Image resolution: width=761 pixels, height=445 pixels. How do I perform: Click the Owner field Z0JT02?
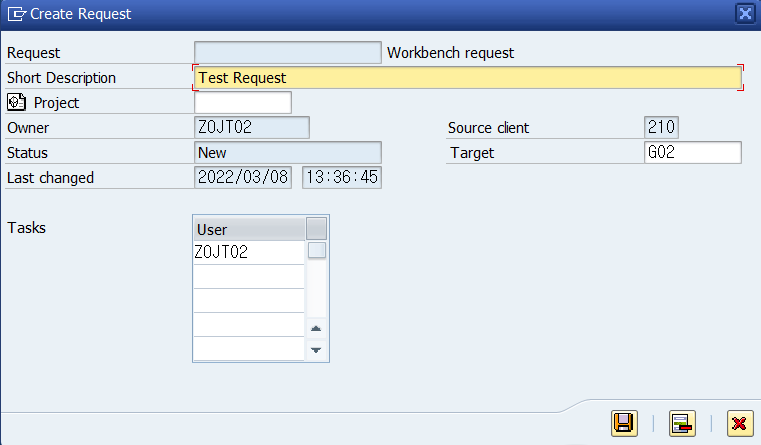[x=252, y=127]
